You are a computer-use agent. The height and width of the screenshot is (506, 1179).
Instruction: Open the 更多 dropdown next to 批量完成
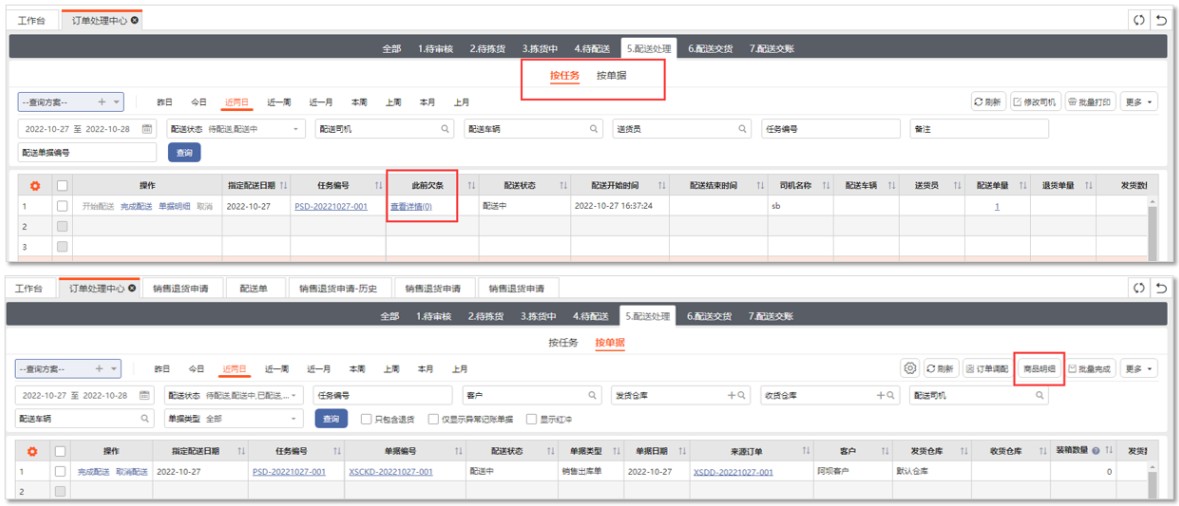1138,368
